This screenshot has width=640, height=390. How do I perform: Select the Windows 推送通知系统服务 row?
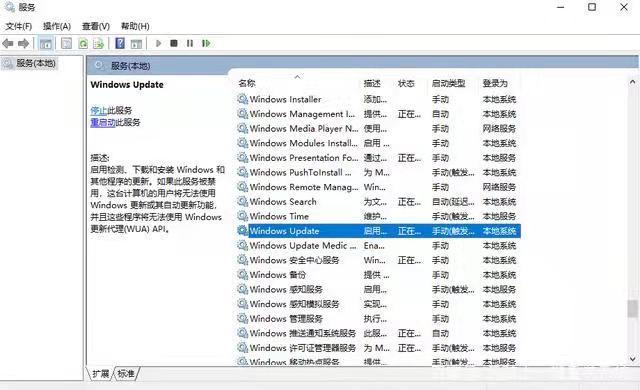[x=378, y=333]
